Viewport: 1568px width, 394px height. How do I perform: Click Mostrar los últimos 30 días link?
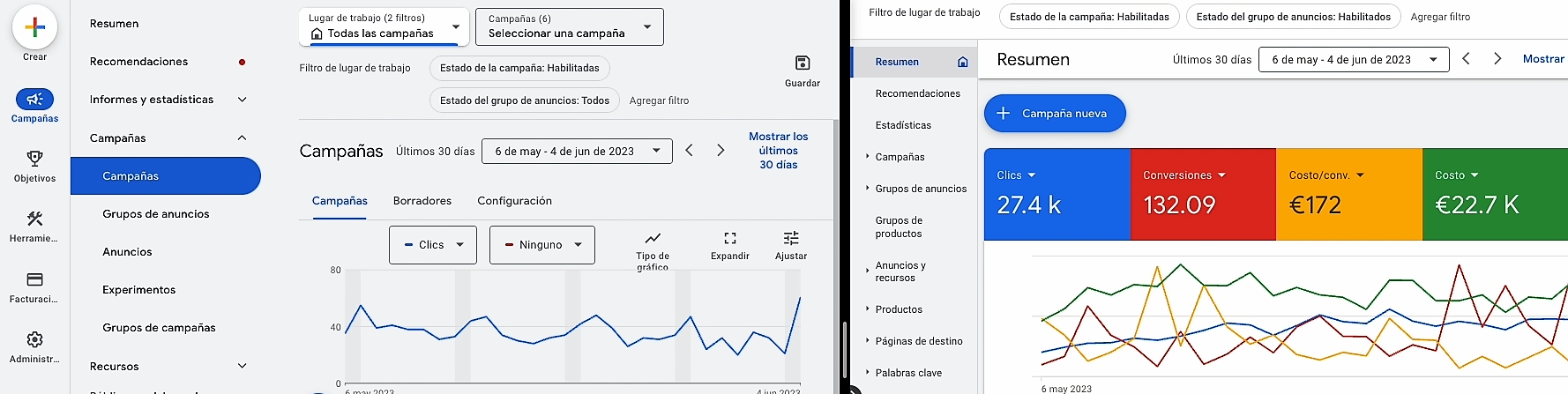(x=778, y=151)
